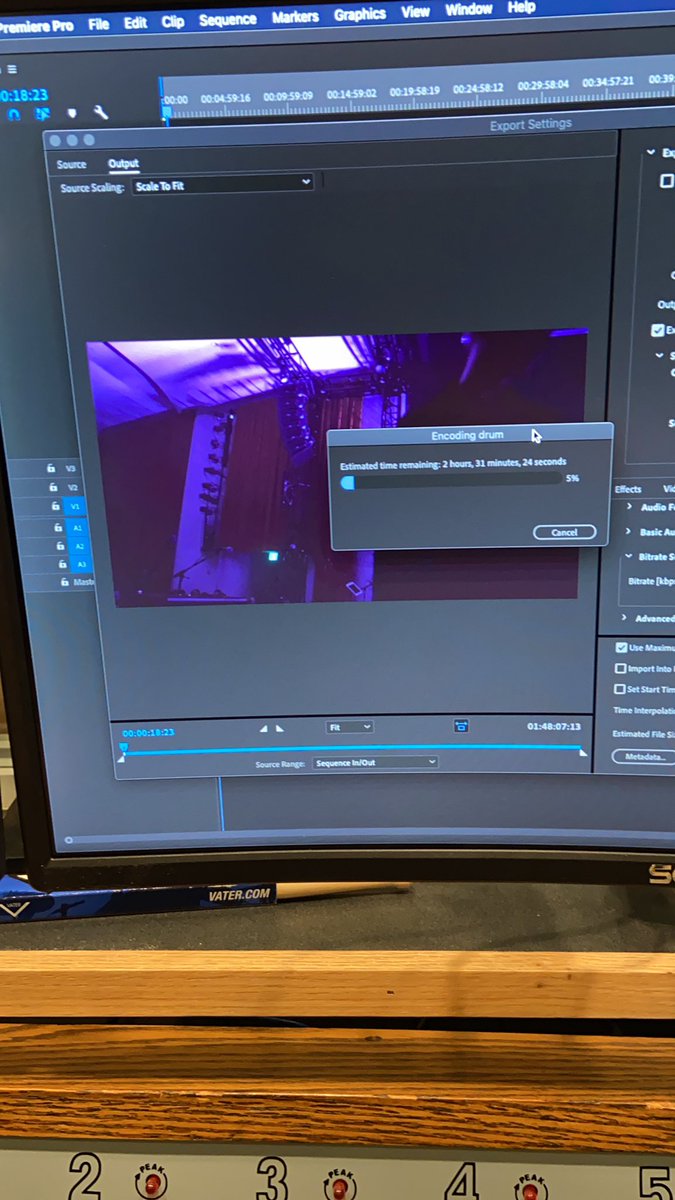The image size is (675, 1200).
Task: Click the export preview playhead marker
Action: click(124, 747)
